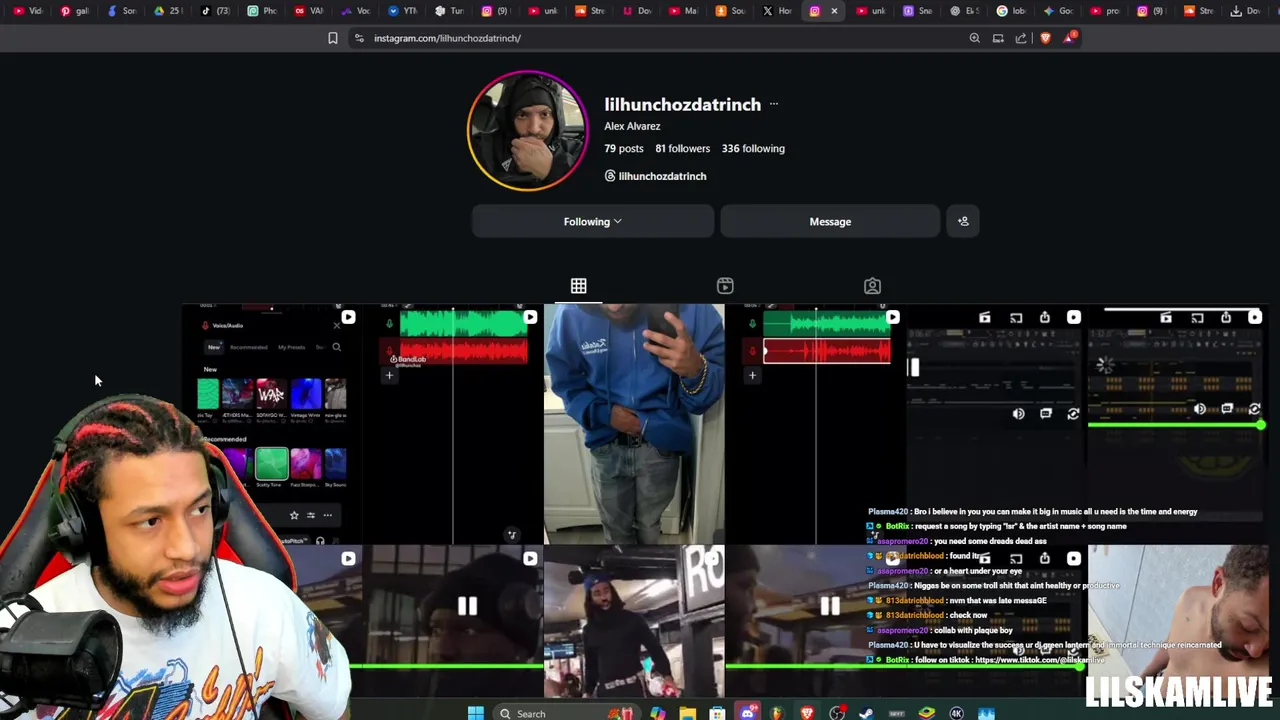Click the bookmark icon in address bar
This screenshot has width=1280, height=720.
click(333, 38)
